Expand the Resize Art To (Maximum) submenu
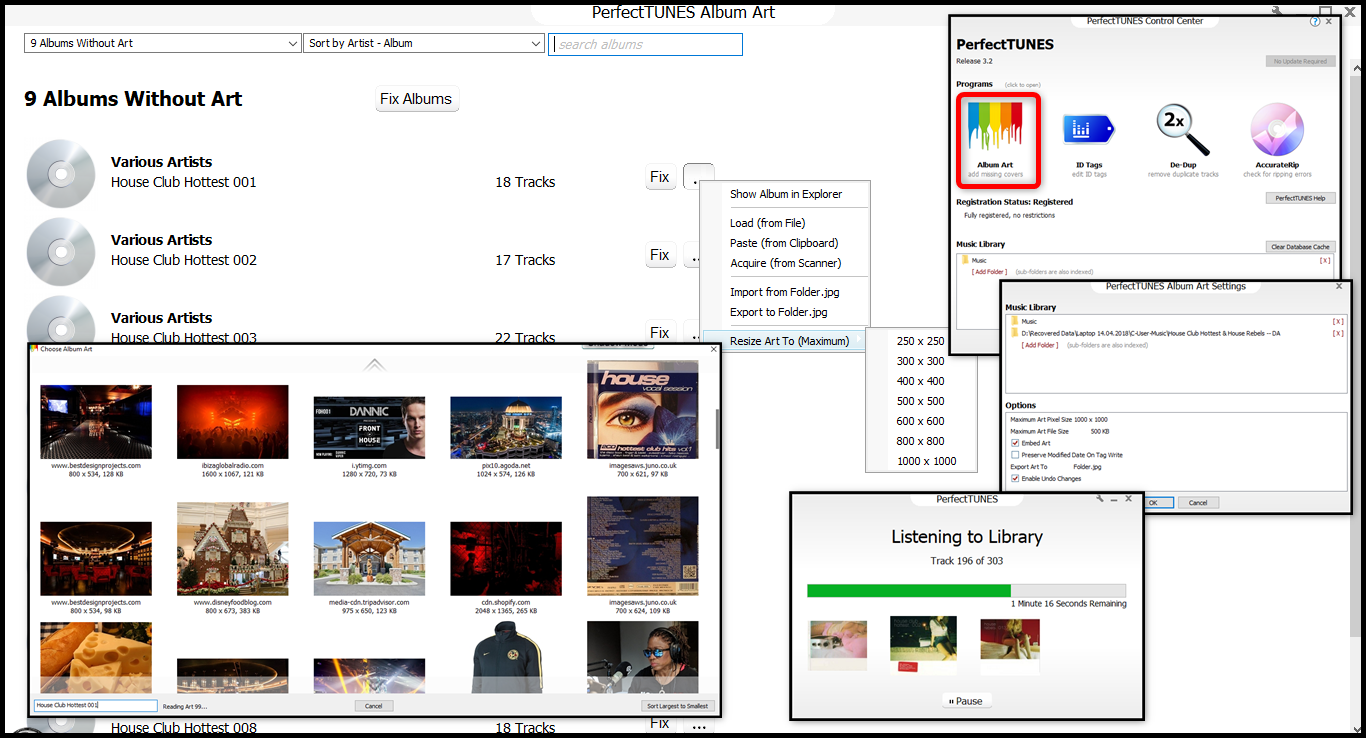Image resolution: width=1366 pixels, height=738 pixels. click(x=785, y=341)
